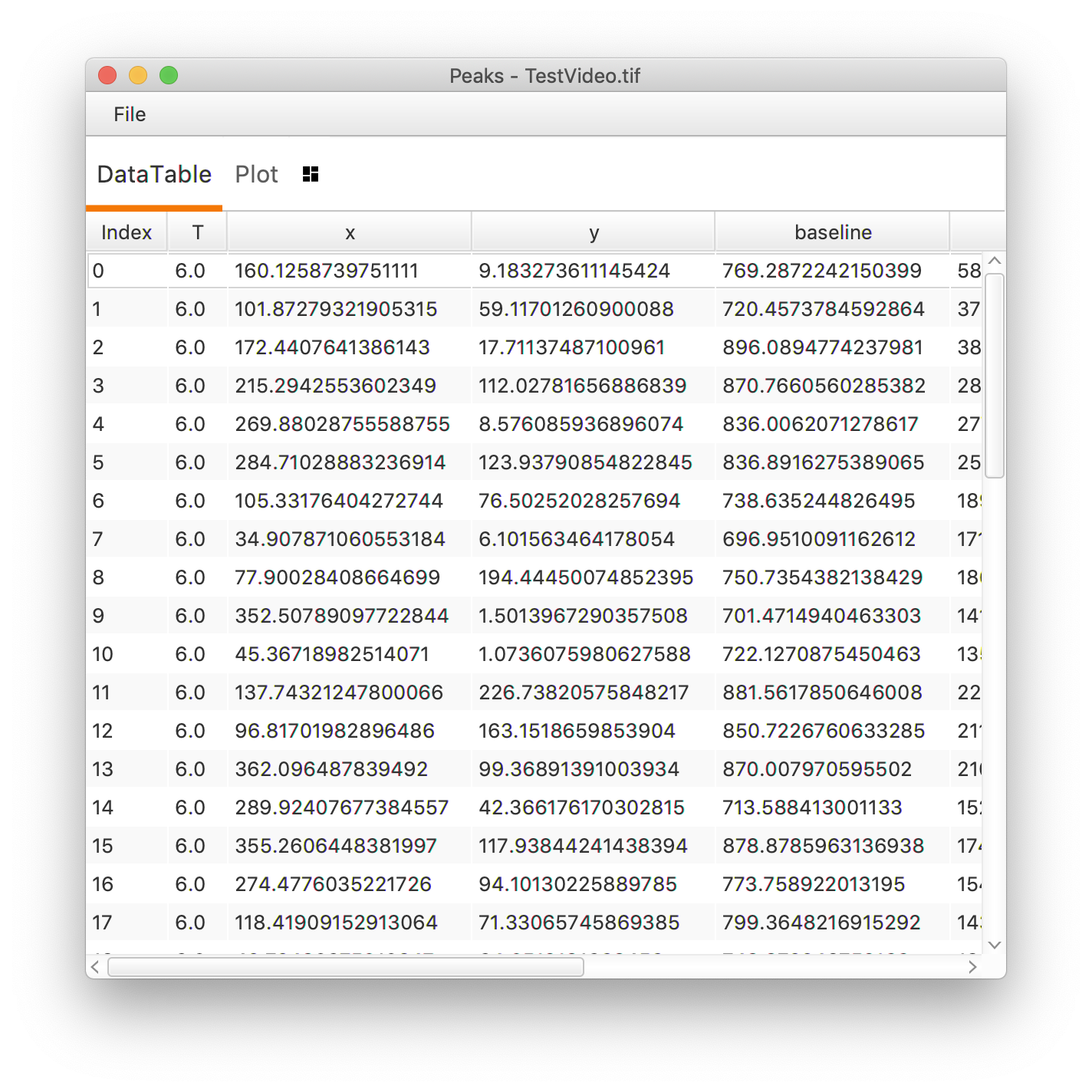Minimize the window with yellow button

pyautogui.click(x=138, y=75)
